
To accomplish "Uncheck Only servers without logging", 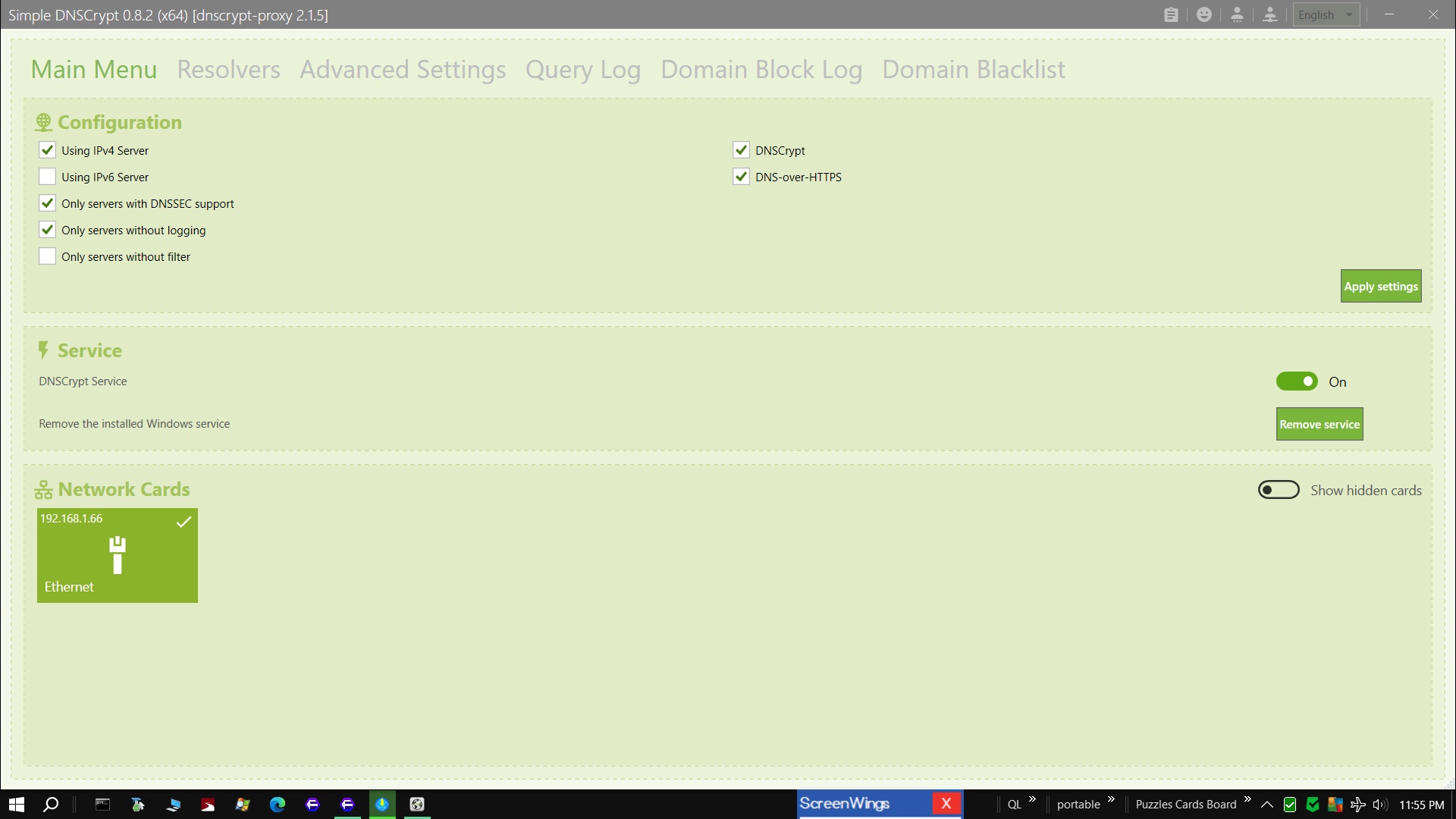I will [47, 230].
